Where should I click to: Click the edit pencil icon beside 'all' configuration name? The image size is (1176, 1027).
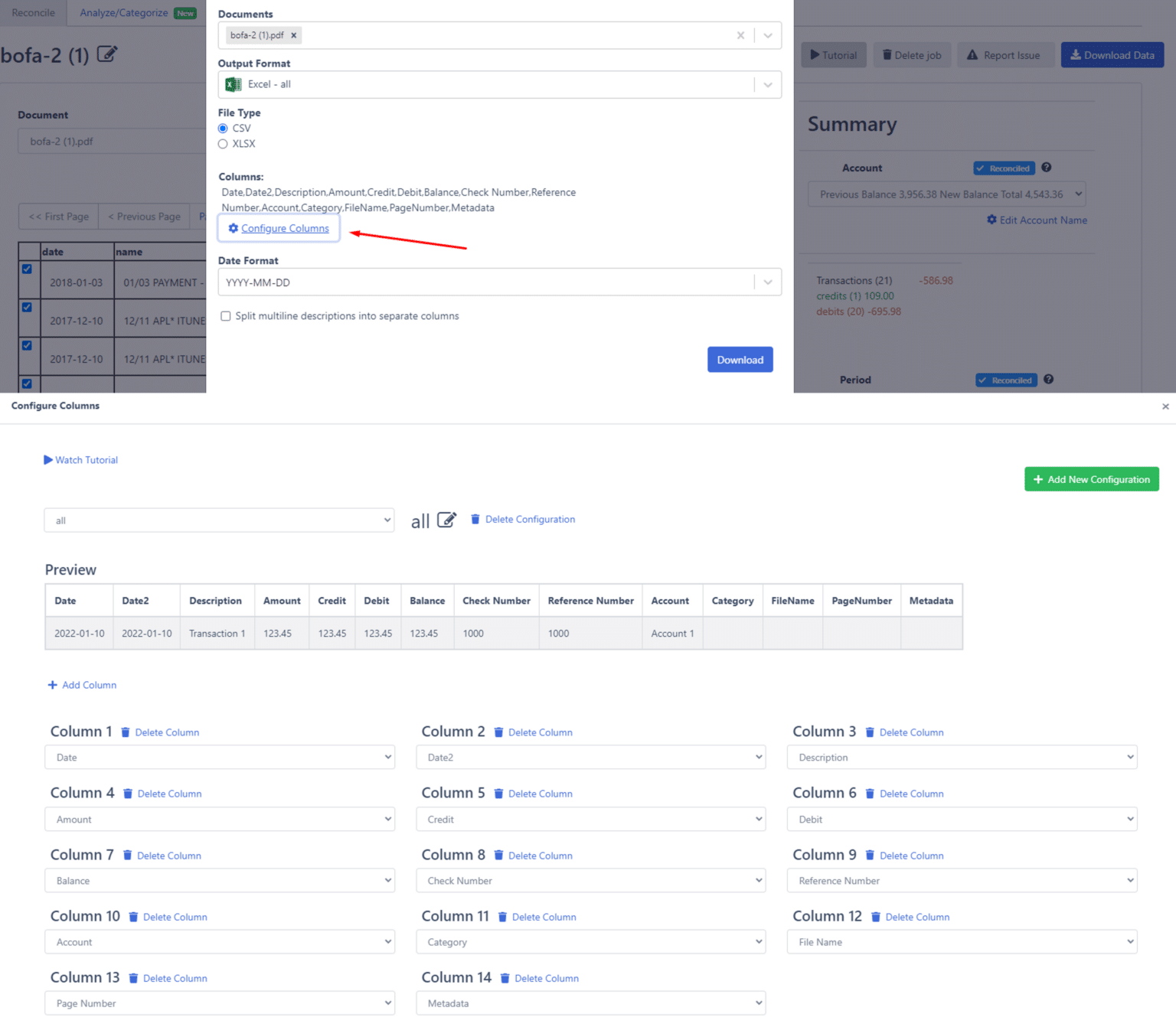pos(446,520)
